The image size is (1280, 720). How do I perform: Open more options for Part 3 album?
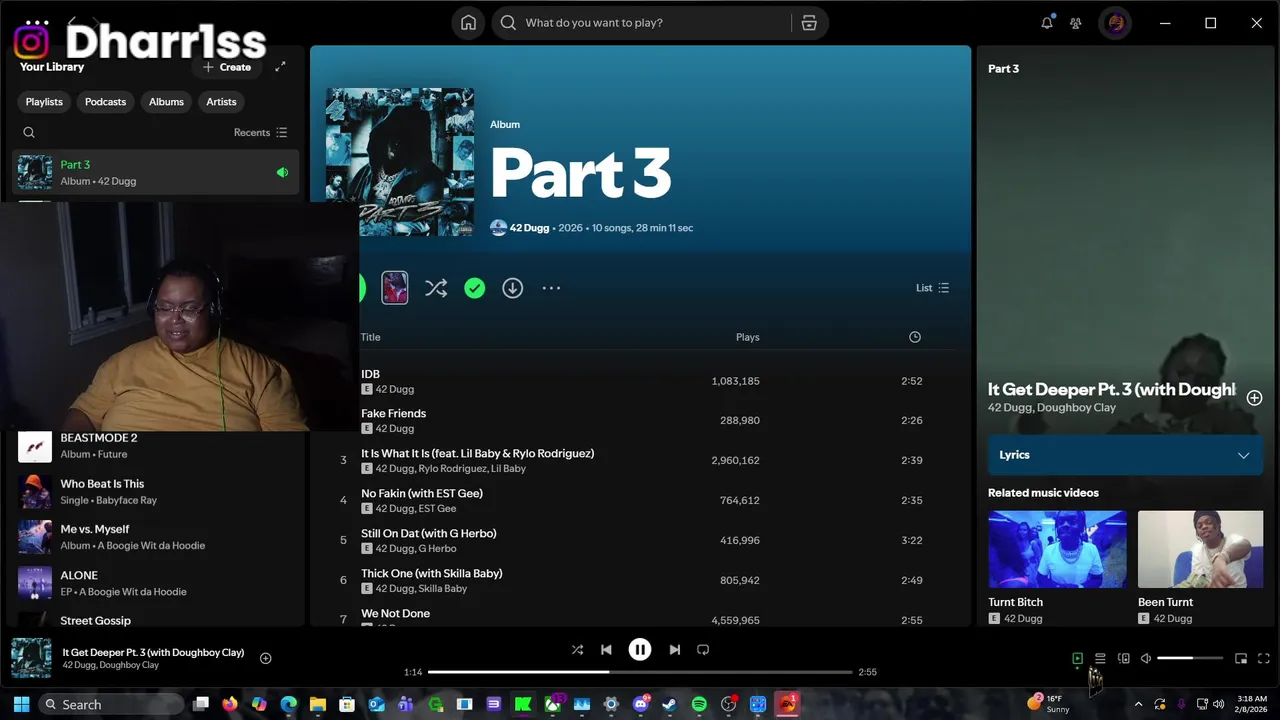point(551,288)
